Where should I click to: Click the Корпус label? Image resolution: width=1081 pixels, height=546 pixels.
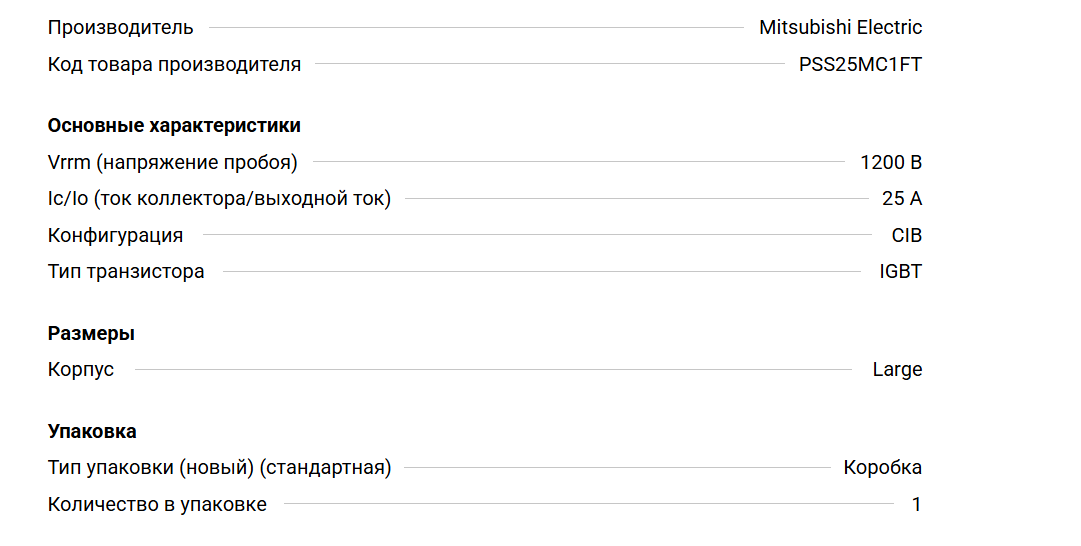tap(81, 370)
